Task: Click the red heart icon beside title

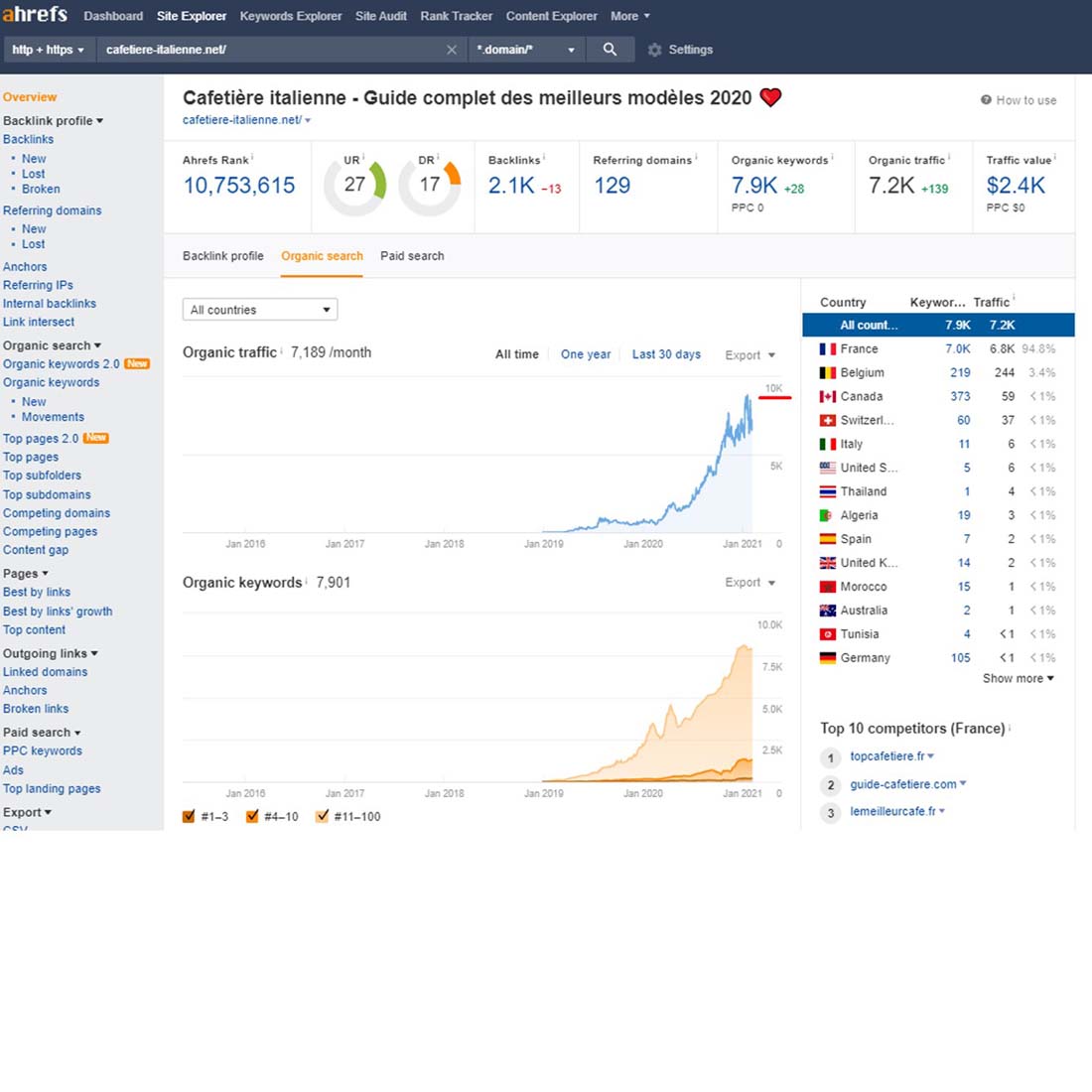Action: coord(770,97)
